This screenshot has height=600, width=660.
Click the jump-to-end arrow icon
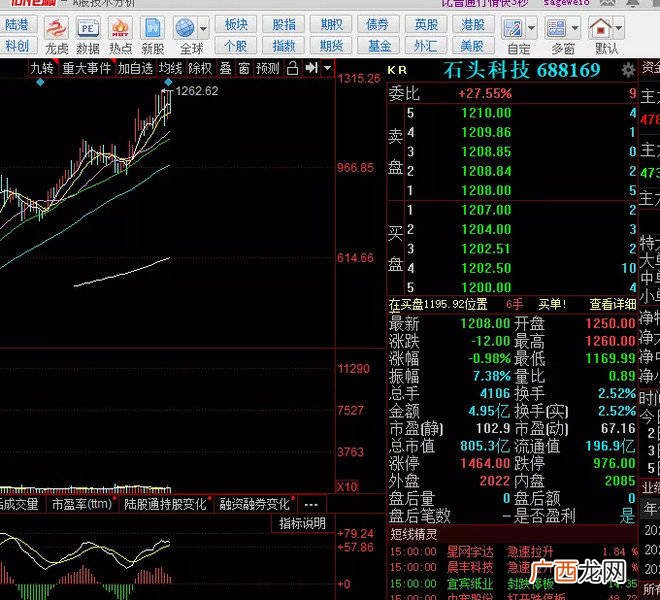click(x=311, y=68)
